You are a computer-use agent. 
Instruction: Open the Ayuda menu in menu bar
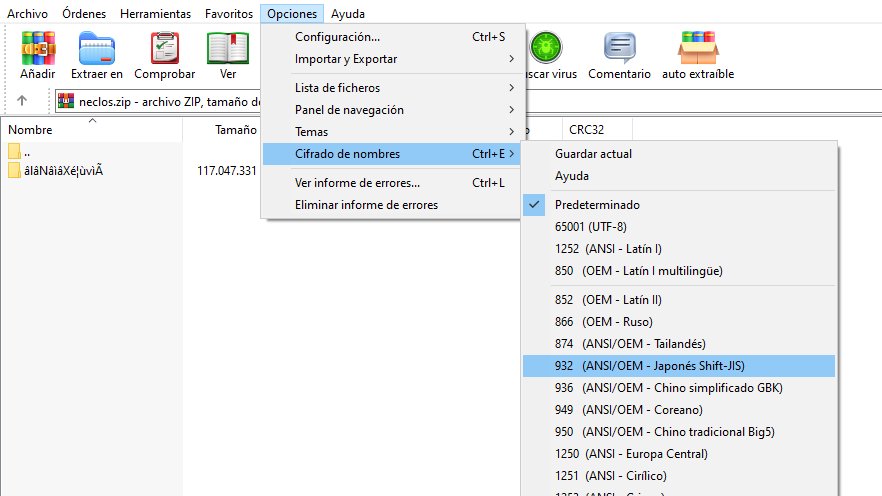(x=348, y=13)
